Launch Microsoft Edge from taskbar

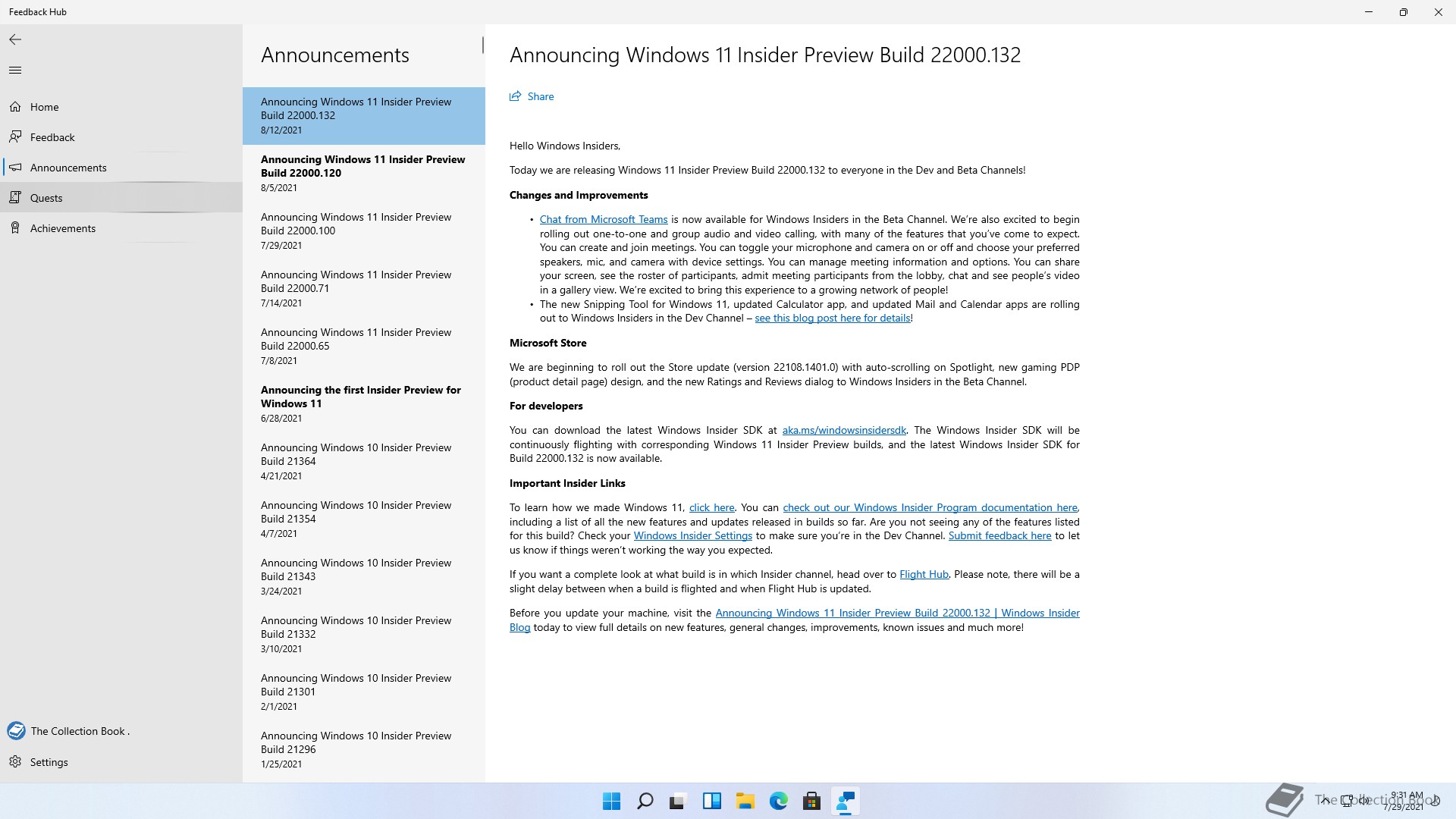(778, 801)
